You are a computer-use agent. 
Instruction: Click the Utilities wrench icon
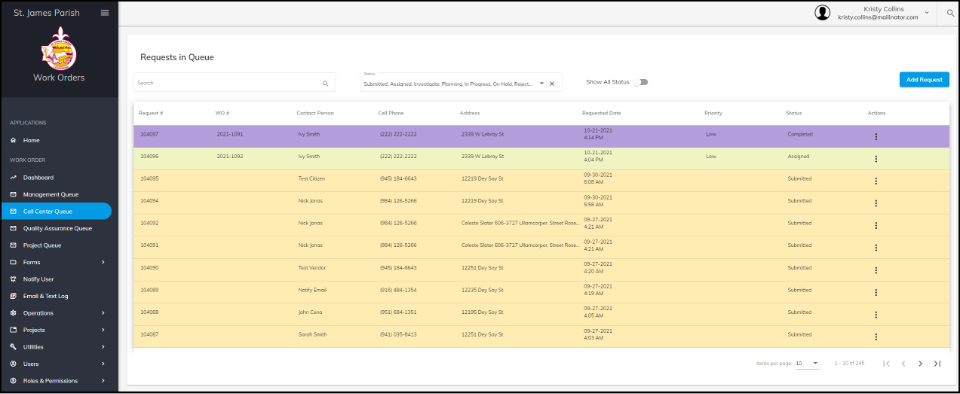(x=13, y=347)
